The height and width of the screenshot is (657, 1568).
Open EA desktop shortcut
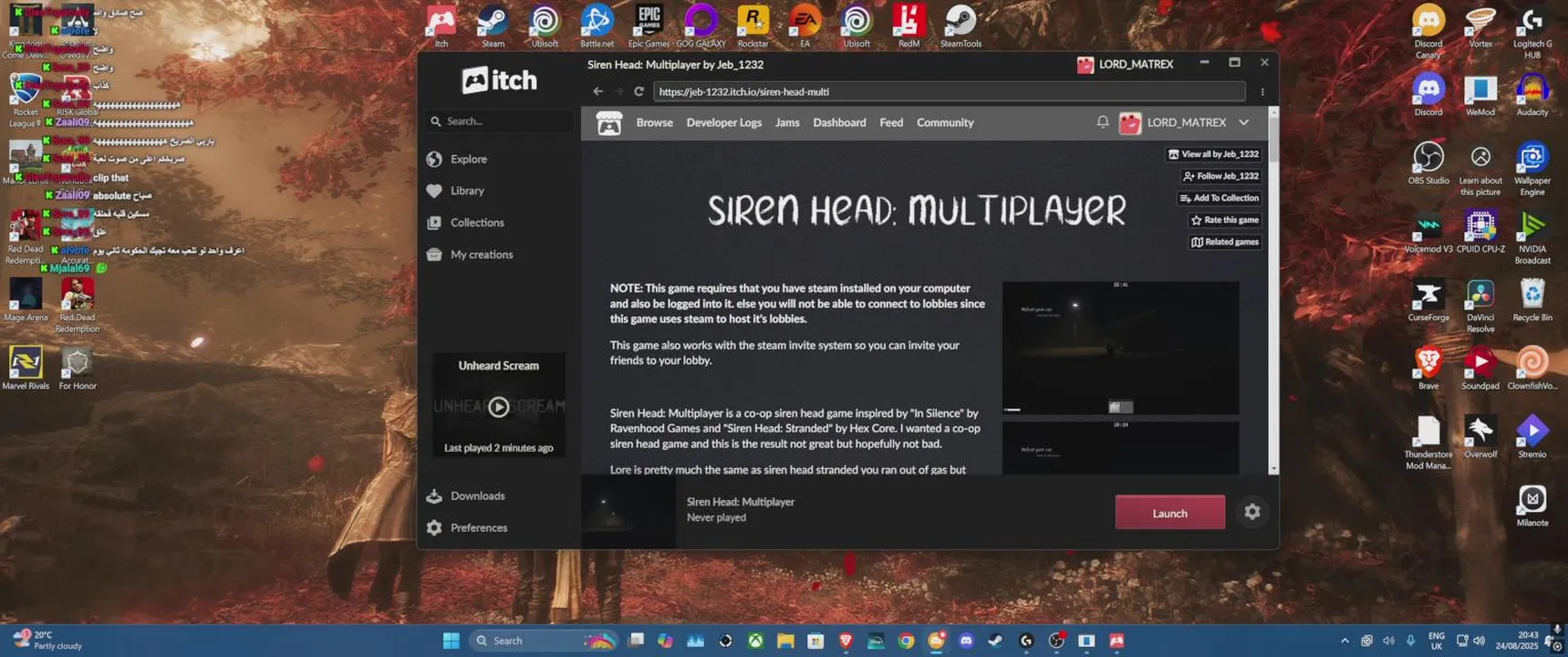tap(805, 26)
